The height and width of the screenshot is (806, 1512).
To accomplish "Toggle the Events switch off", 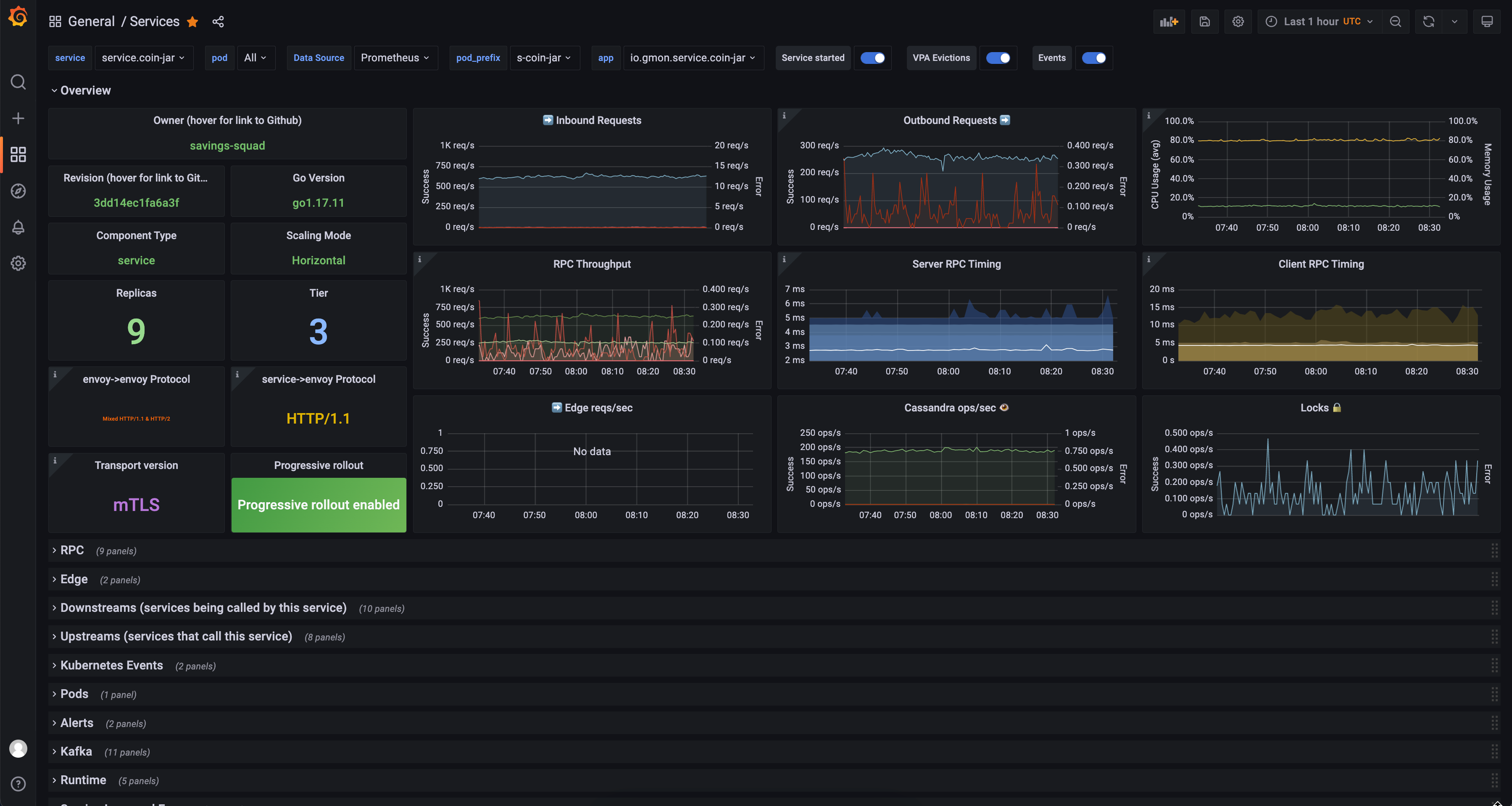I will pyautogui.click(x=1093, y=57).
